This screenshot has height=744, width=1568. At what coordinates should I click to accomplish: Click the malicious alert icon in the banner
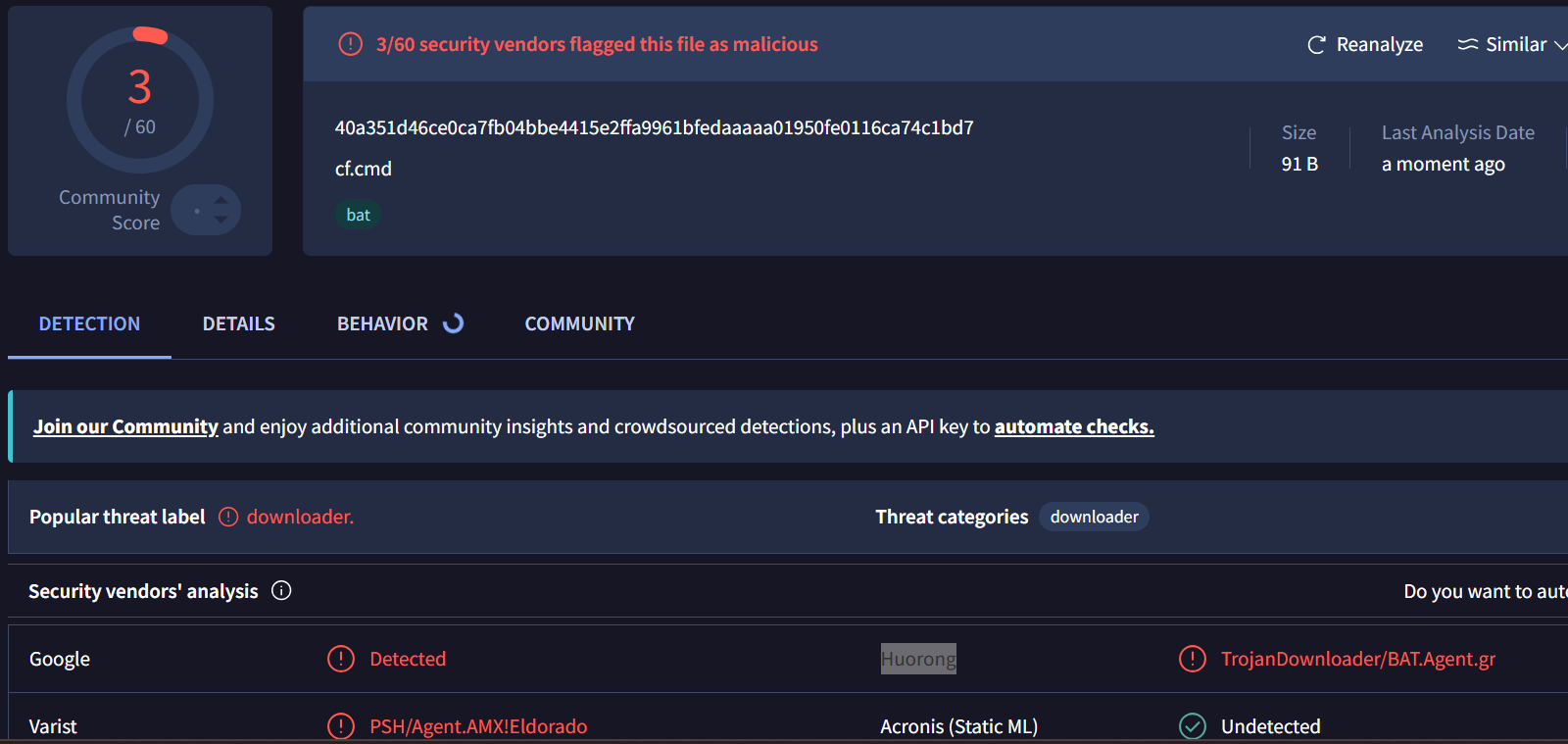pyautogui.click(x=350, y=44)
